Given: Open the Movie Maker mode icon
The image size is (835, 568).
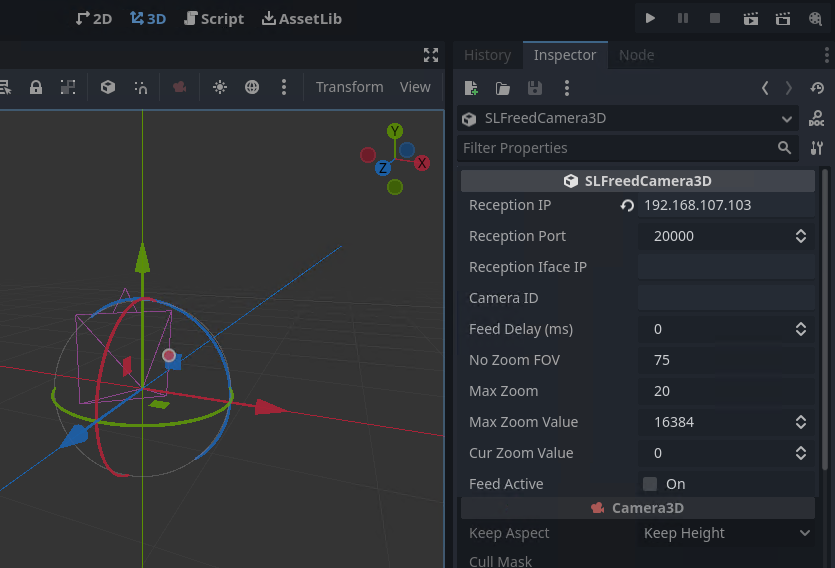Looking at the screenshot, I should [815, 19].
